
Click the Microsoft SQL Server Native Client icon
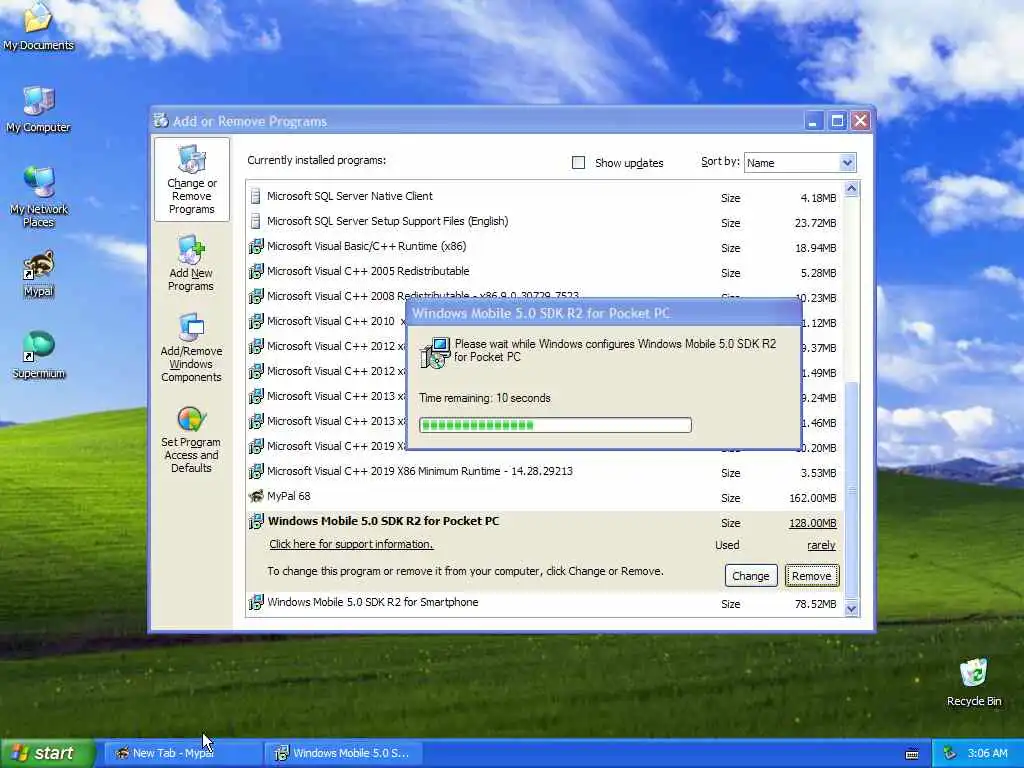(x=256, y=197)
